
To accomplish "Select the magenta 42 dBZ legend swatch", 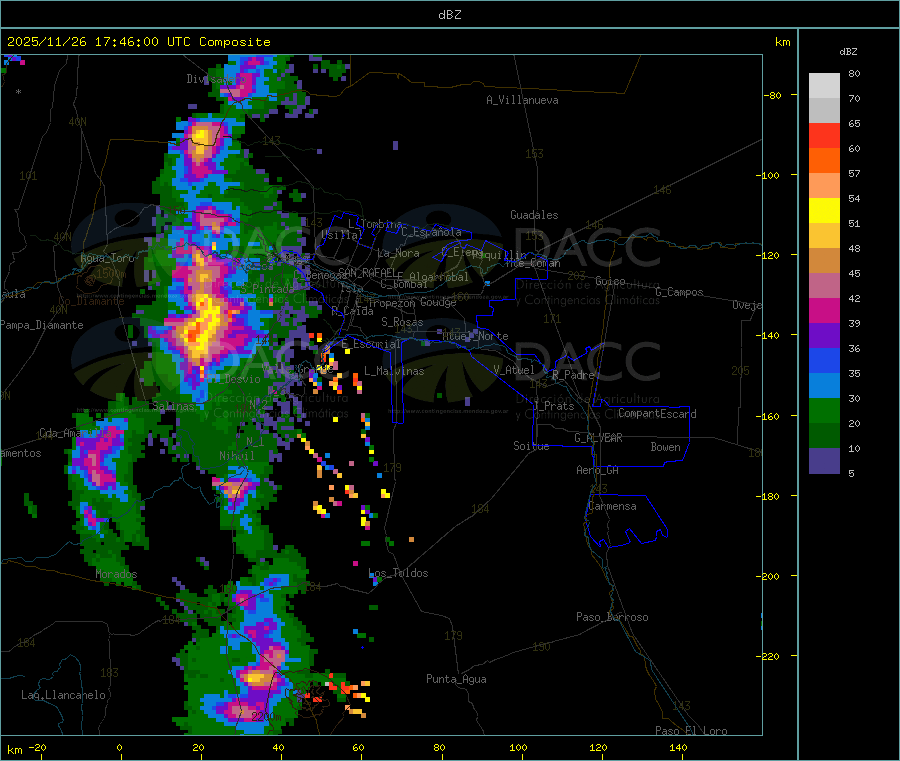I will 824,310.
